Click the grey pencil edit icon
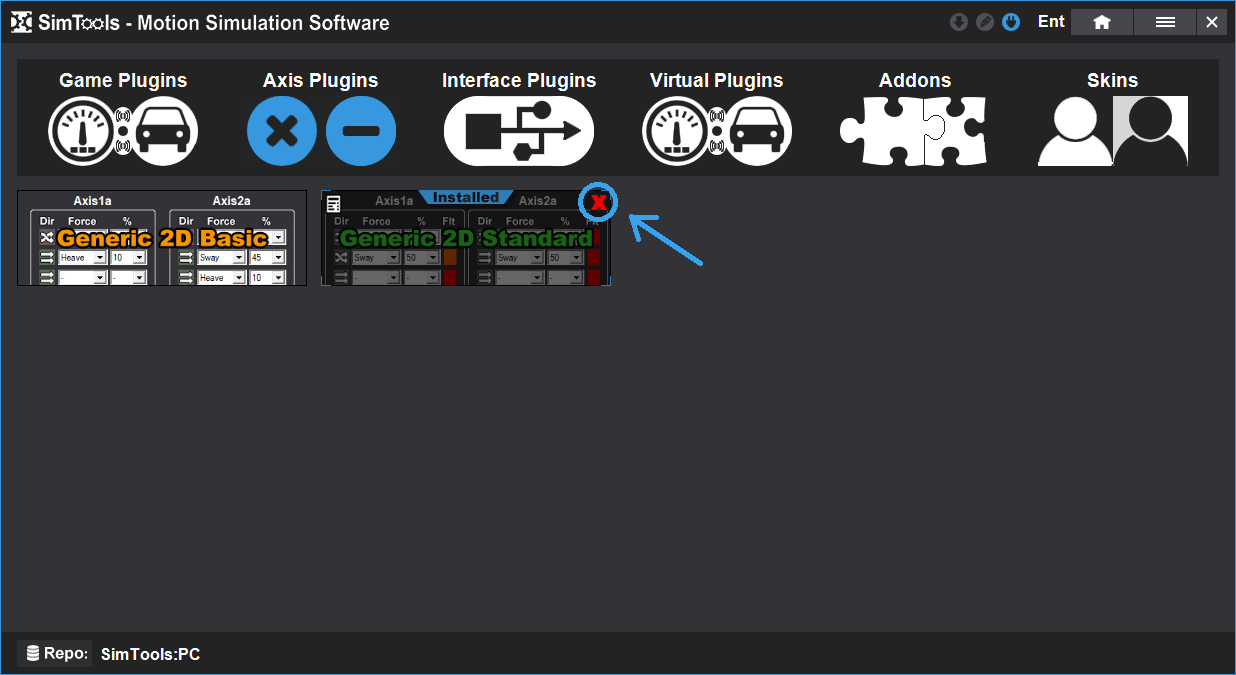This screenshot has width=1236, height=675. click(985, 22)
